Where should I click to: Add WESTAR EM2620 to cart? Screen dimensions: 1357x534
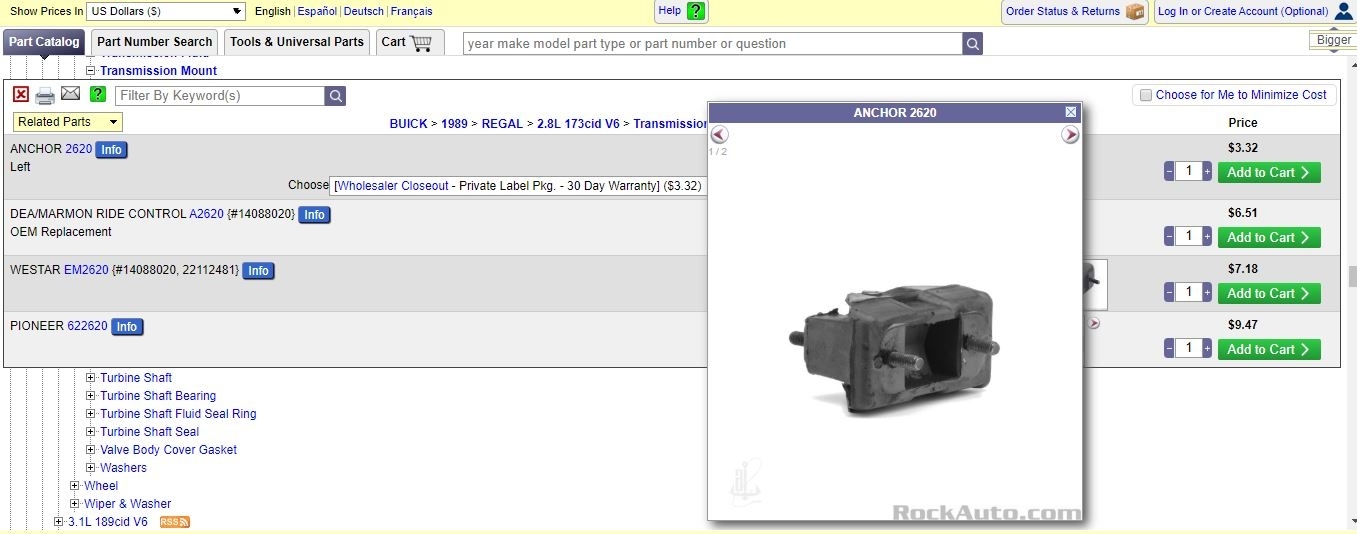pos(1269,293)
